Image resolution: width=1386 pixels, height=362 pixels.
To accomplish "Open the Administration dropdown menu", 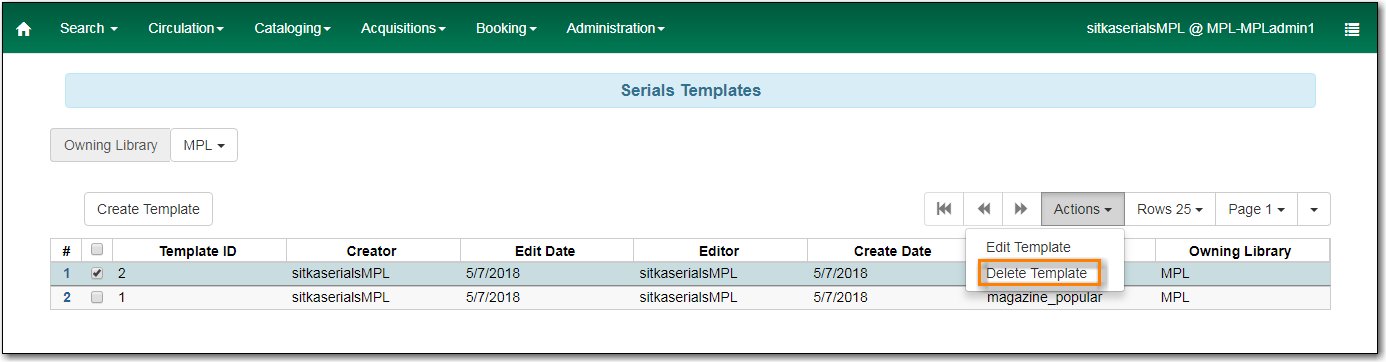I will 615,29.
